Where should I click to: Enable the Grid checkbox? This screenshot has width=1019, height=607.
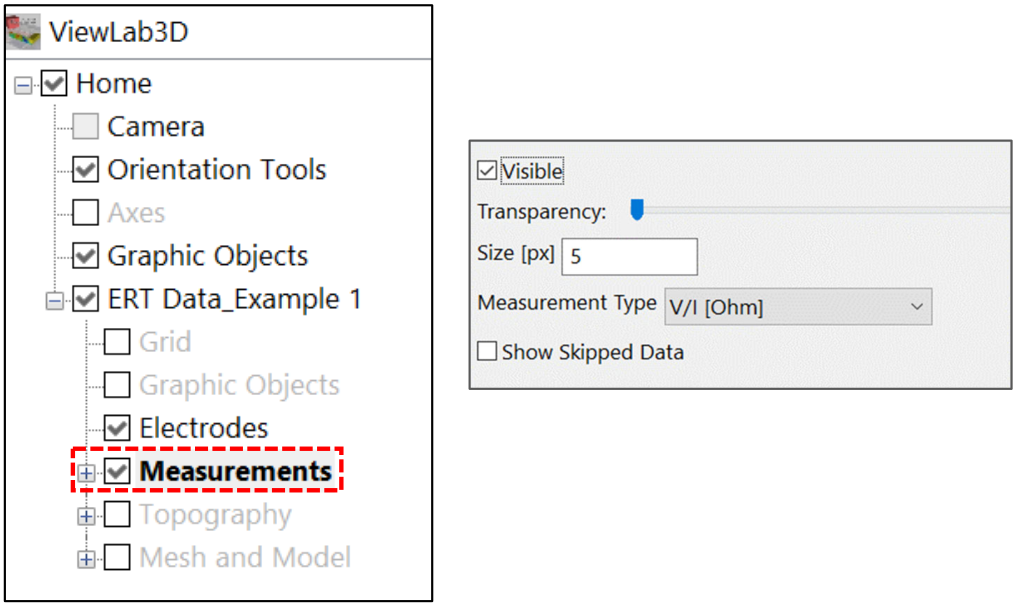117,342
